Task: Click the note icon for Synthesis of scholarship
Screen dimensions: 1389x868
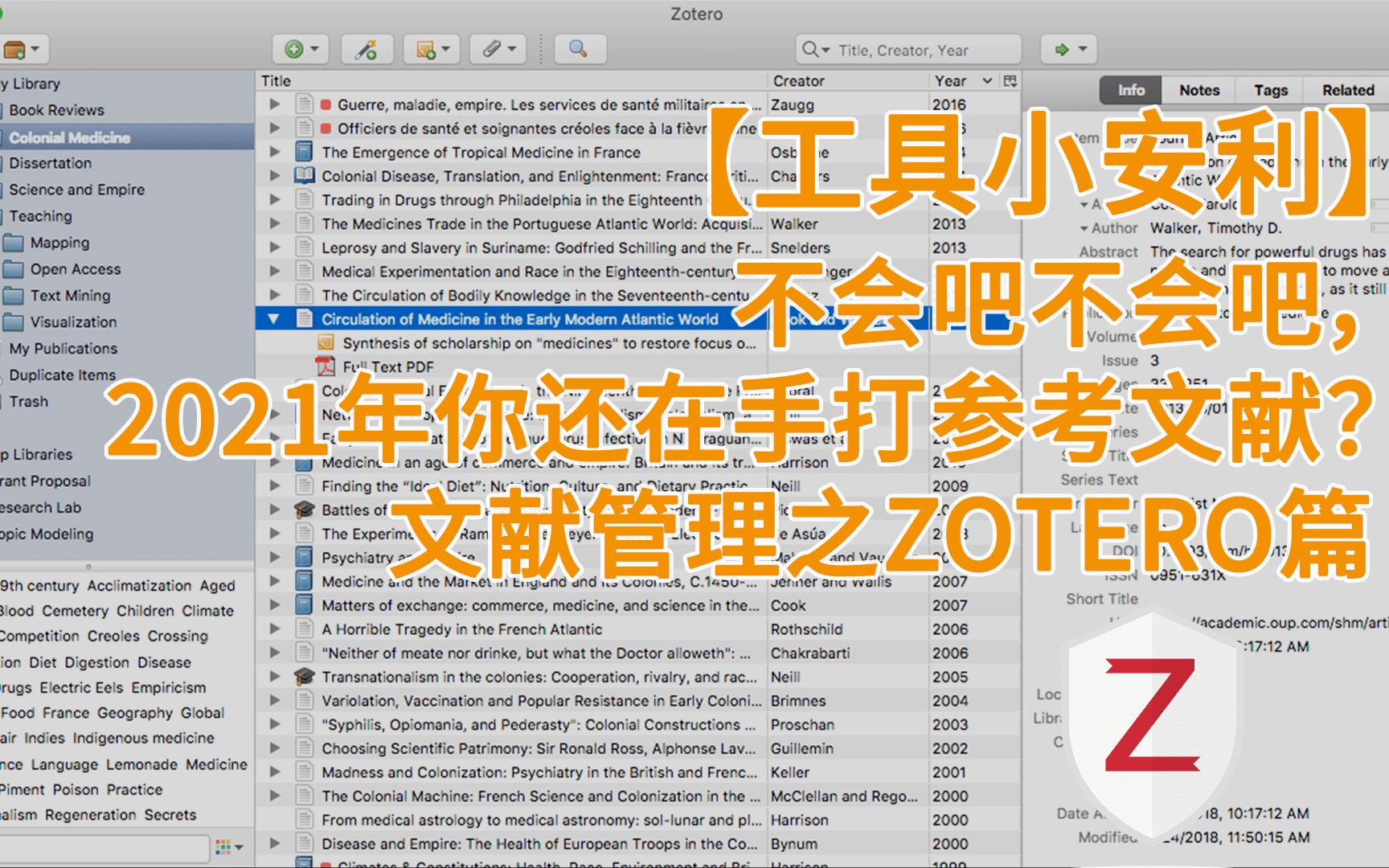Action: [x=325, y=343]
